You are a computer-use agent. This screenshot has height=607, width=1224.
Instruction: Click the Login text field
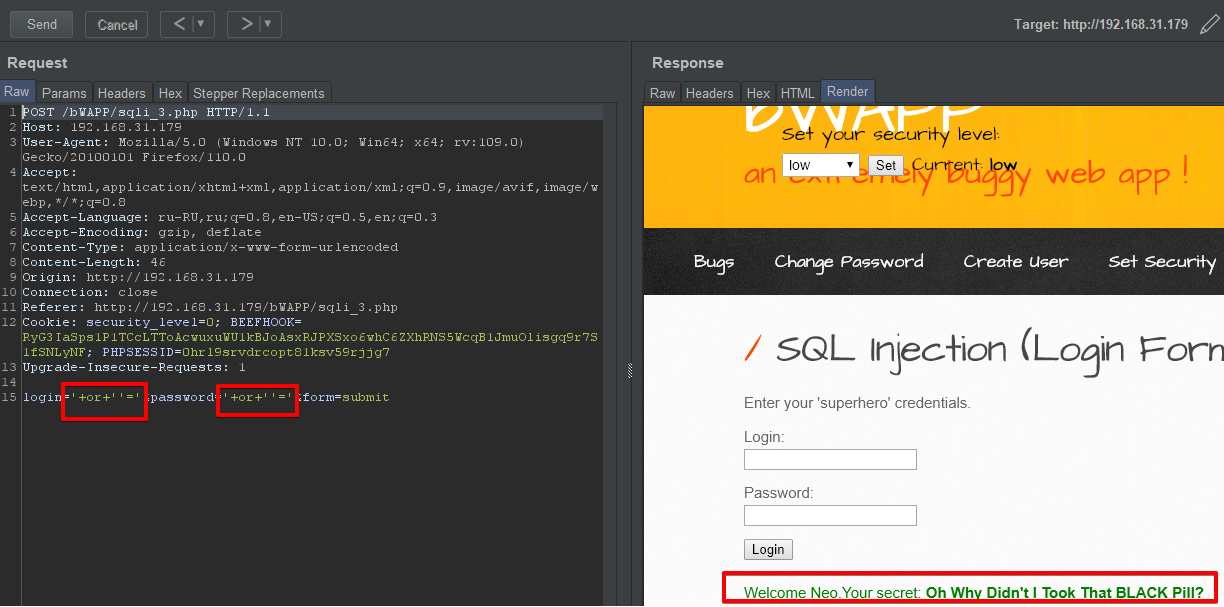[830, 460]
